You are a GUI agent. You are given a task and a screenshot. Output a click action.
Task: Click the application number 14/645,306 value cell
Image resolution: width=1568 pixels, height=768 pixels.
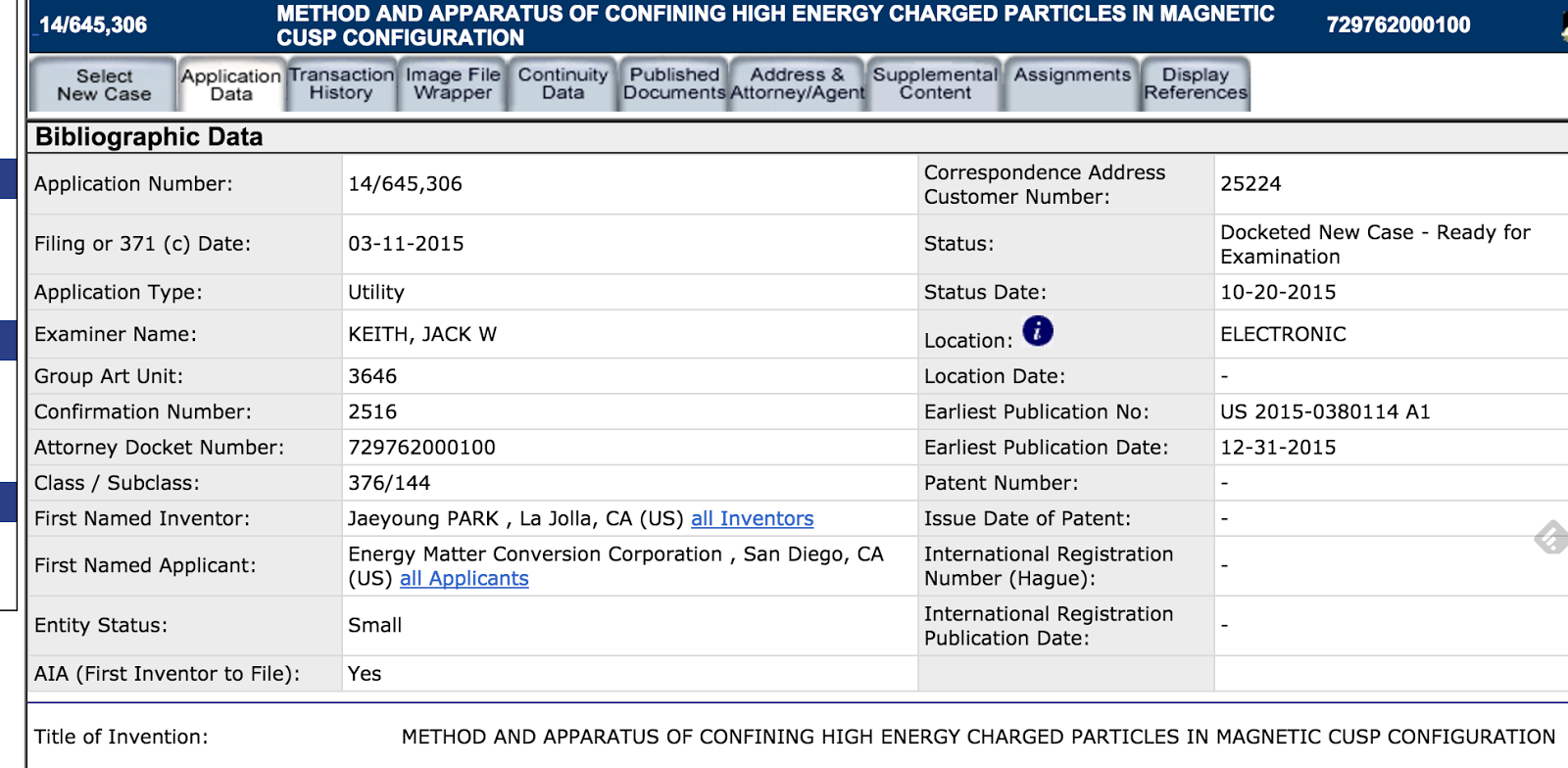pos(405,184)
